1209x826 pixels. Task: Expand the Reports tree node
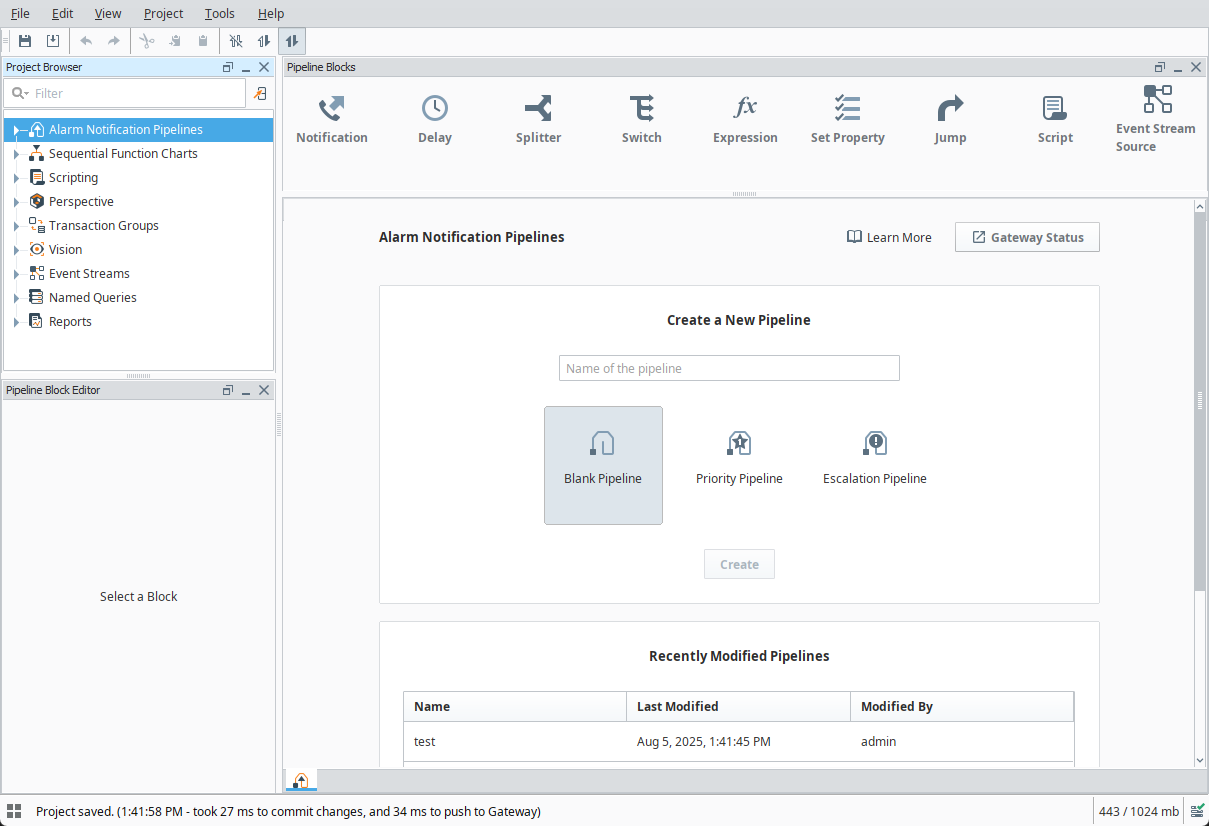click(16, 322)
